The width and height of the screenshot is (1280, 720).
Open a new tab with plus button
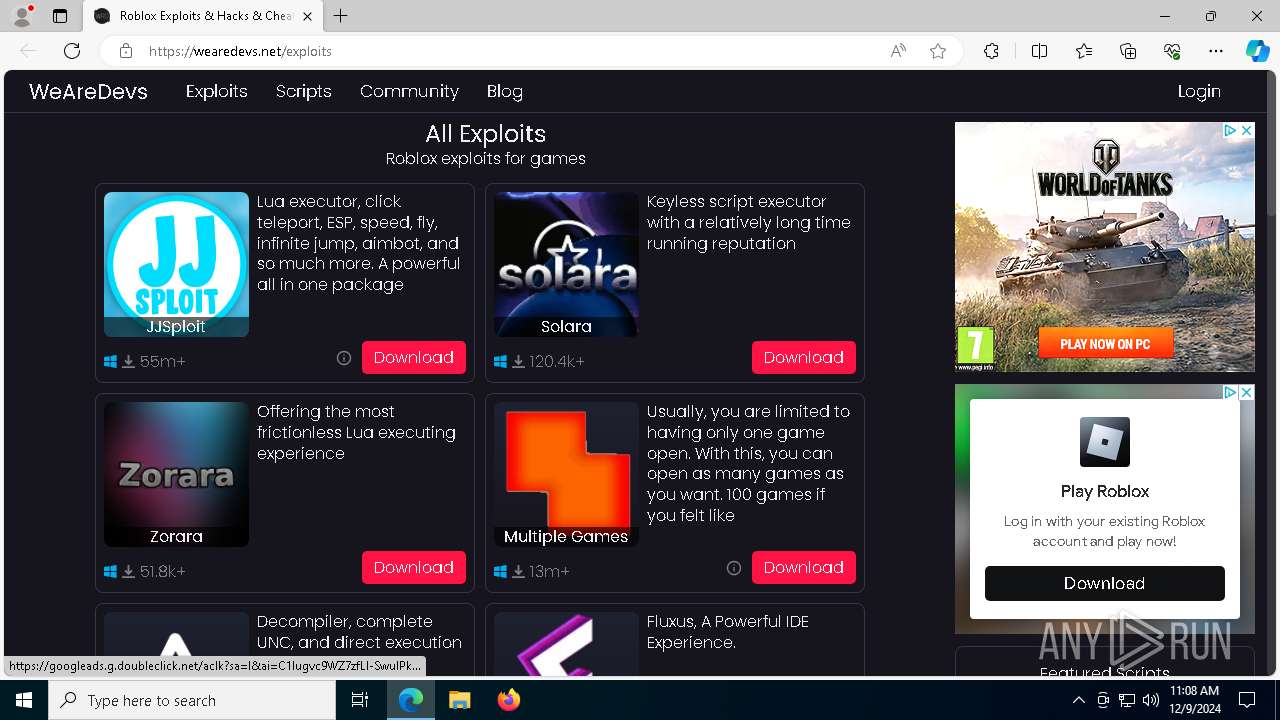click(x=341, y=16)
